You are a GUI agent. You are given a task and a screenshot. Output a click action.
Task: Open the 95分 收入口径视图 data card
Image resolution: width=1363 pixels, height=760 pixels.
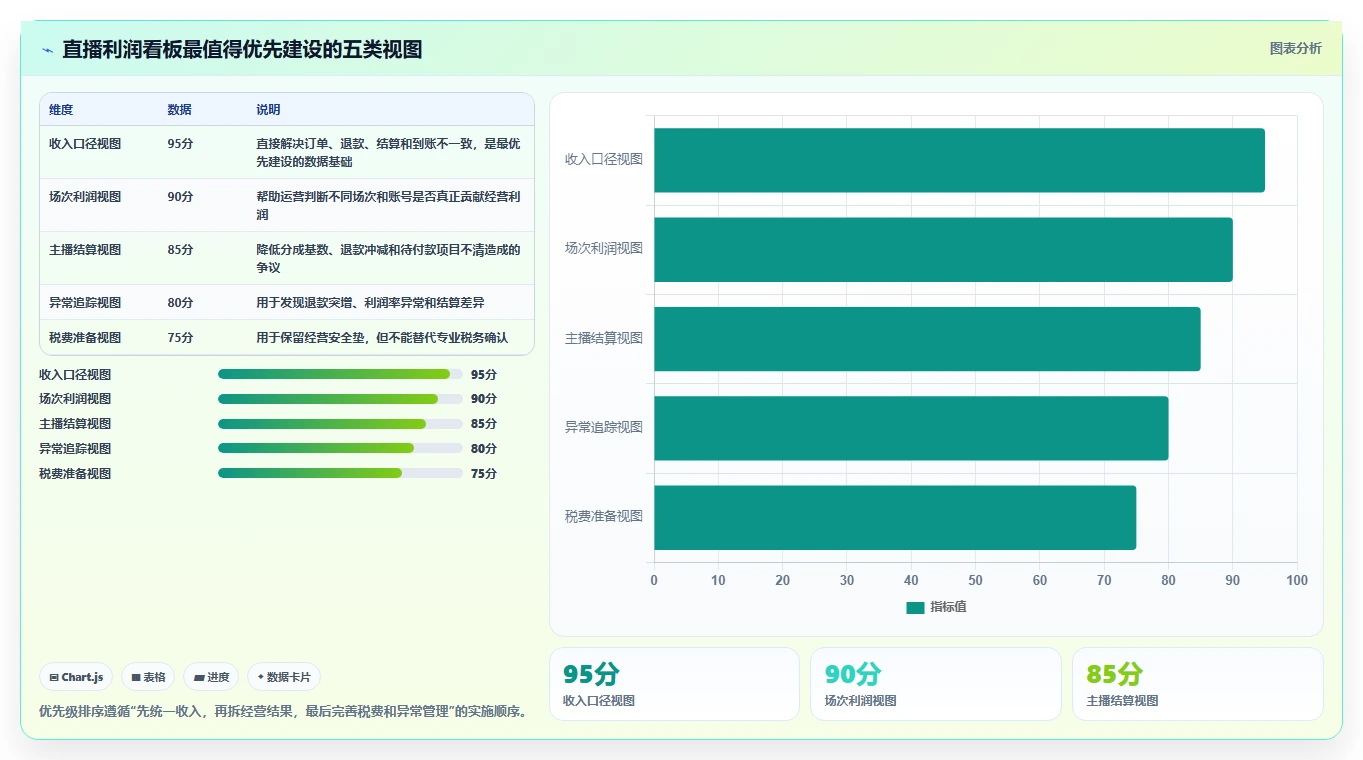[674, 684]
